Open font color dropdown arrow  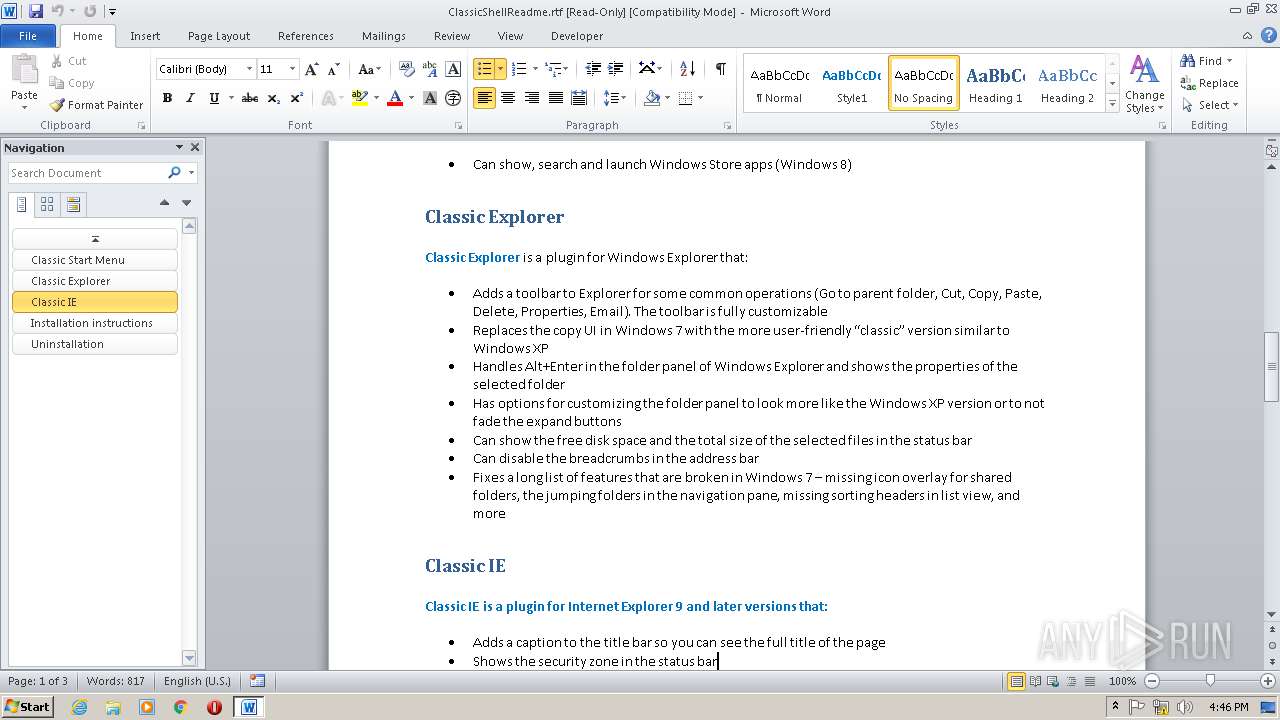coord(410,98)
